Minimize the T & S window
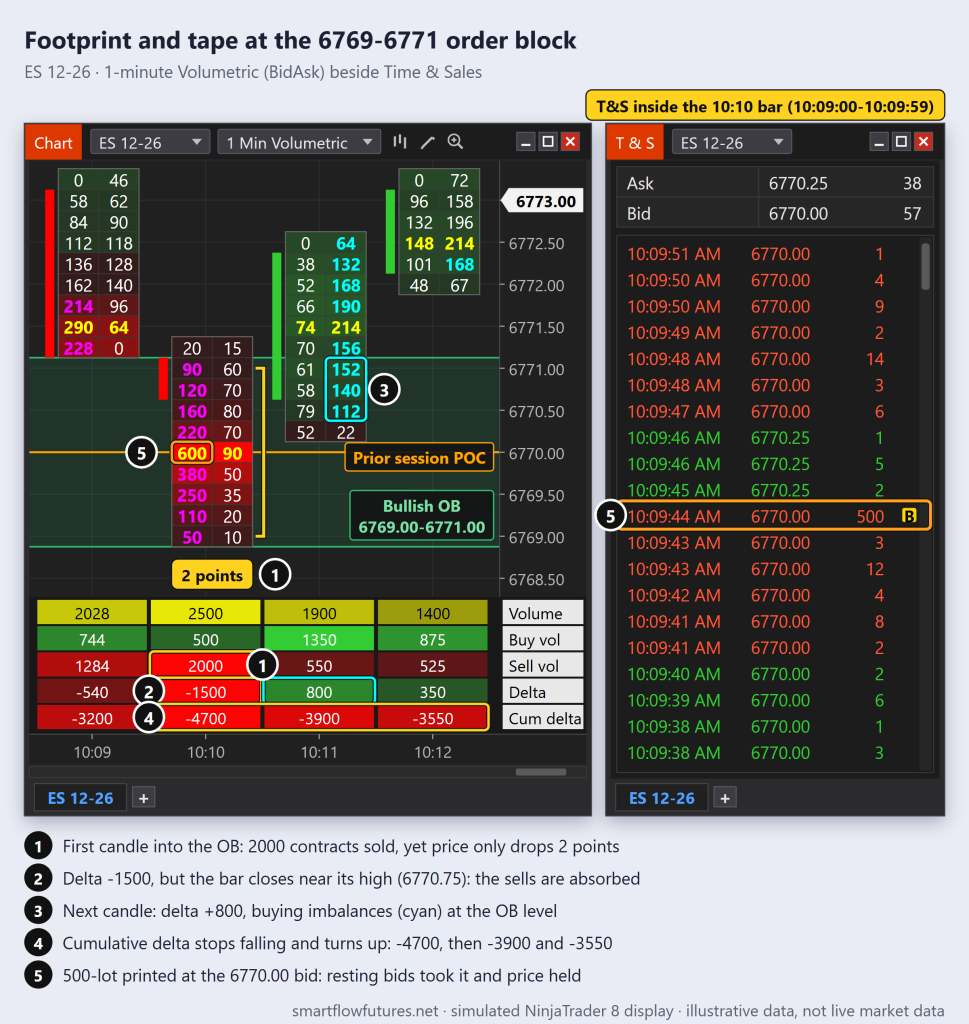Screen dimensions: 969x1024 (880, 142)
